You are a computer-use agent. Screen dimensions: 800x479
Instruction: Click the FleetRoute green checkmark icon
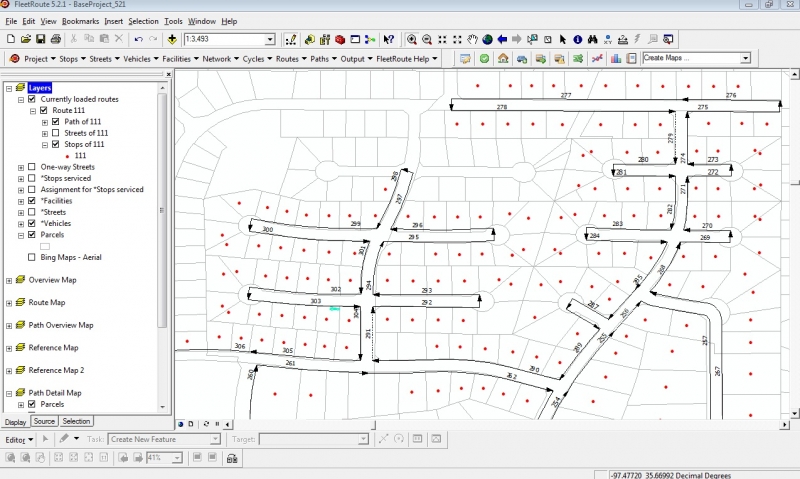[x=484, y=59]
